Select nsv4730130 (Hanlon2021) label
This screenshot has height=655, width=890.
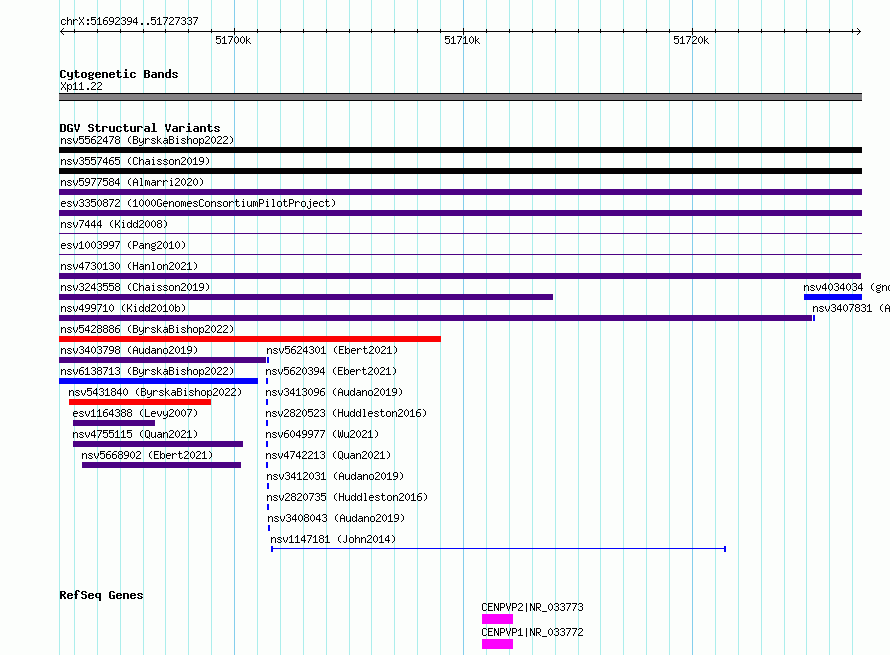pyautogui.click(x=129, y=266)
